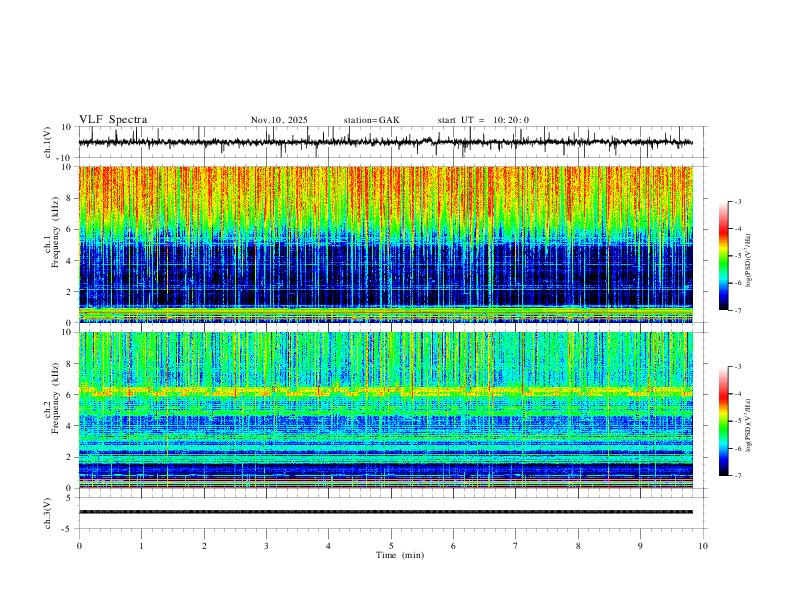Click the "ch.3(V)" axis label
The width and height of the screenshot is (792, 612).
48,513
